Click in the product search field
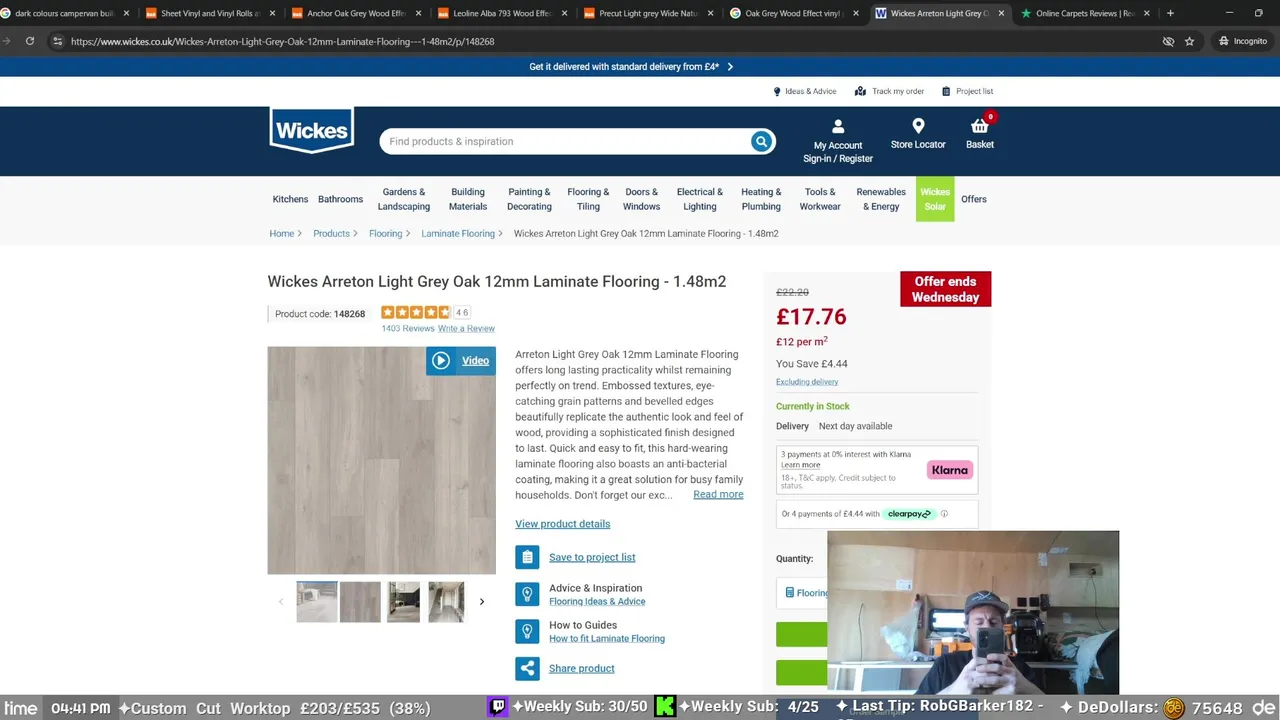Screen dimensions: 1280x720 click(x=565, y=141)
